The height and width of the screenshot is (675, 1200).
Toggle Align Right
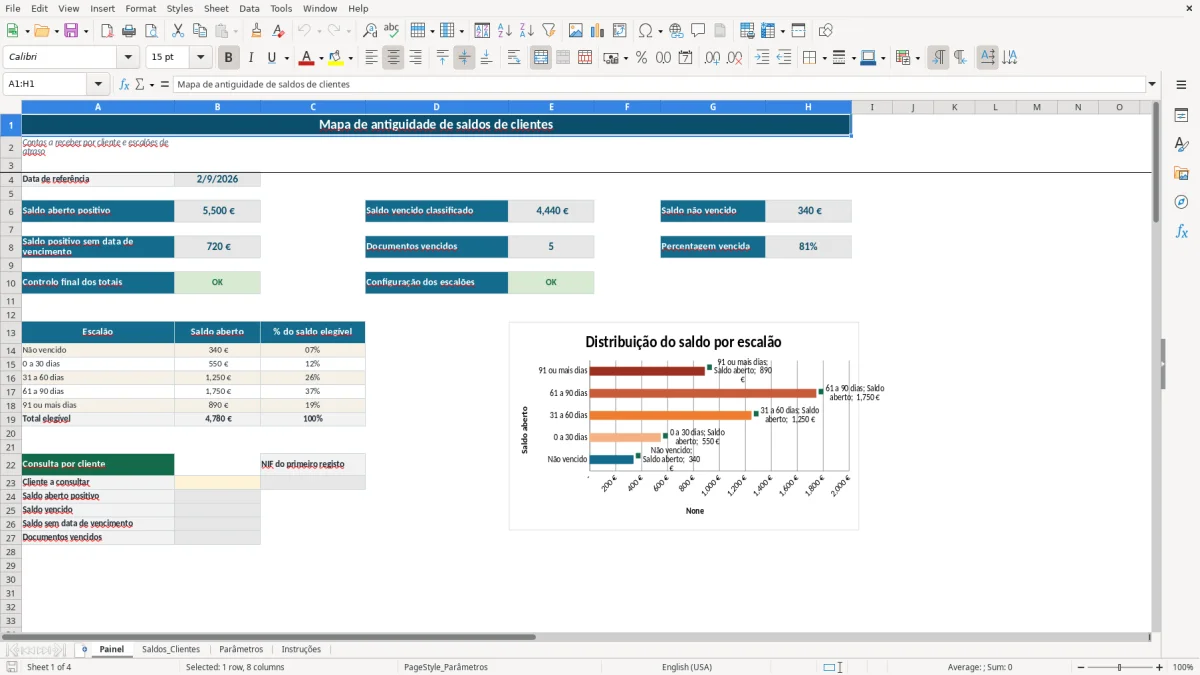tap(415, 58)
